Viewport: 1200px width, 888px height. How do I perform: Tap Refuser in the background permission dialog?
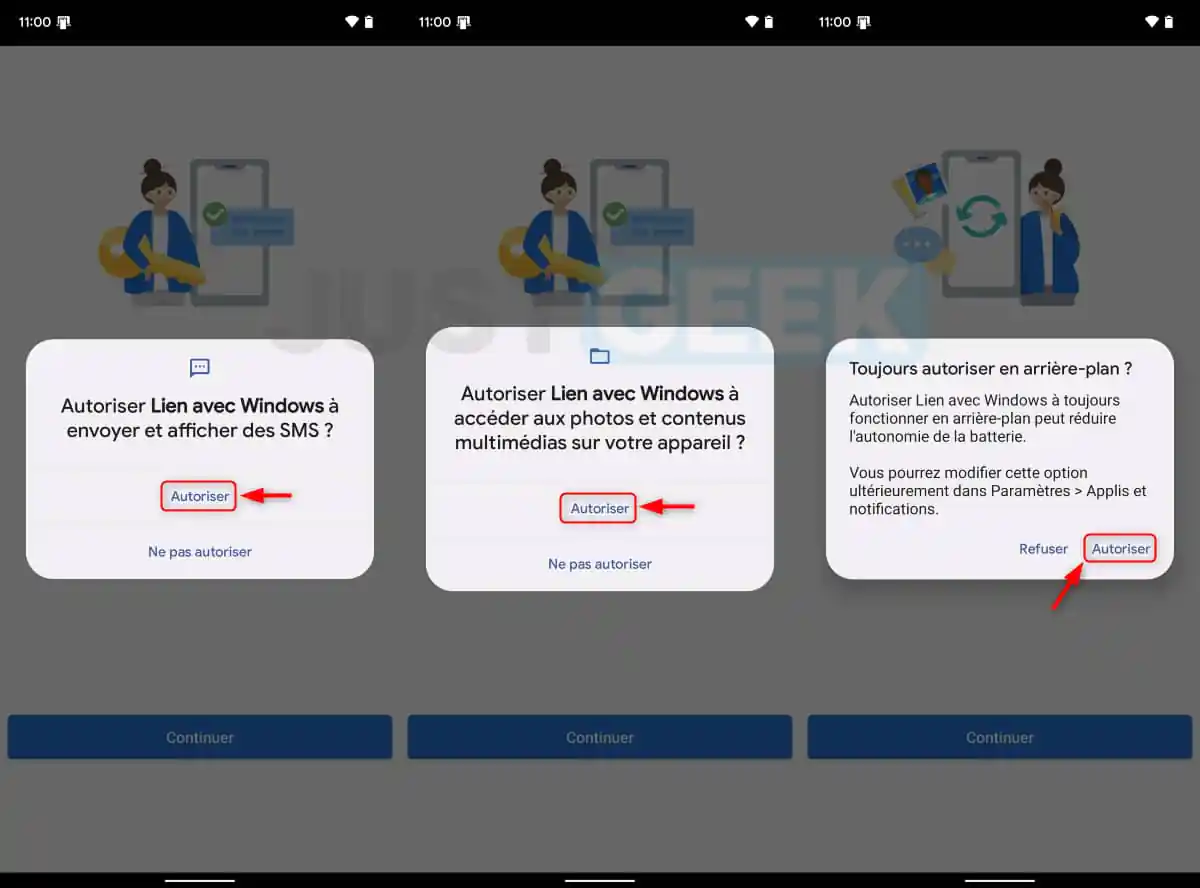(x=1043, y=549)
